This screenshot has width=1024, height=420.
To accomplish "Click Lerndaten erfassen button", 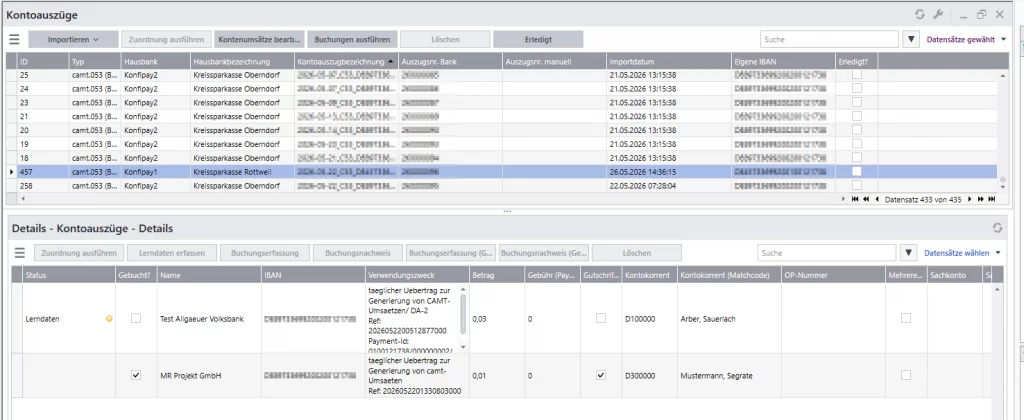I will coord(172,253).
